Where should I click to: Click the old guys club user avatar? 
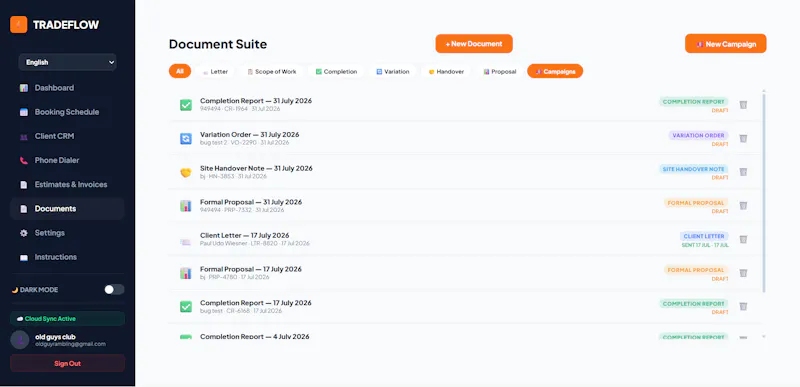pos(19,340)
